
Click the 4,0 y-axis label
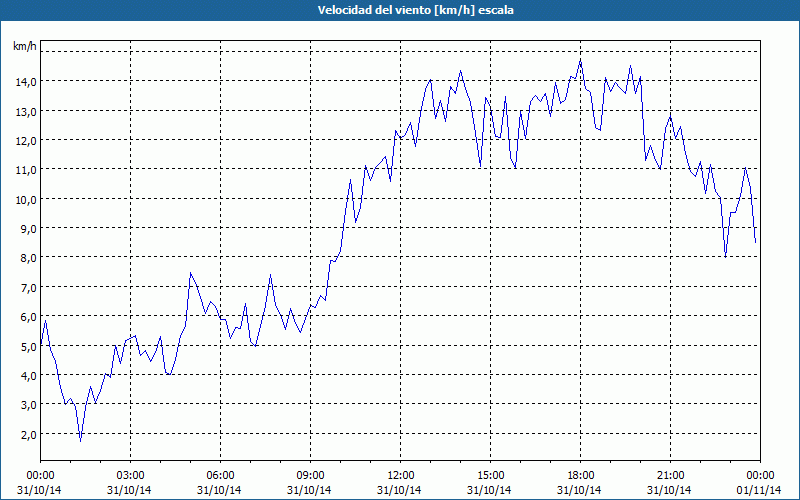(x=28, y=376)
